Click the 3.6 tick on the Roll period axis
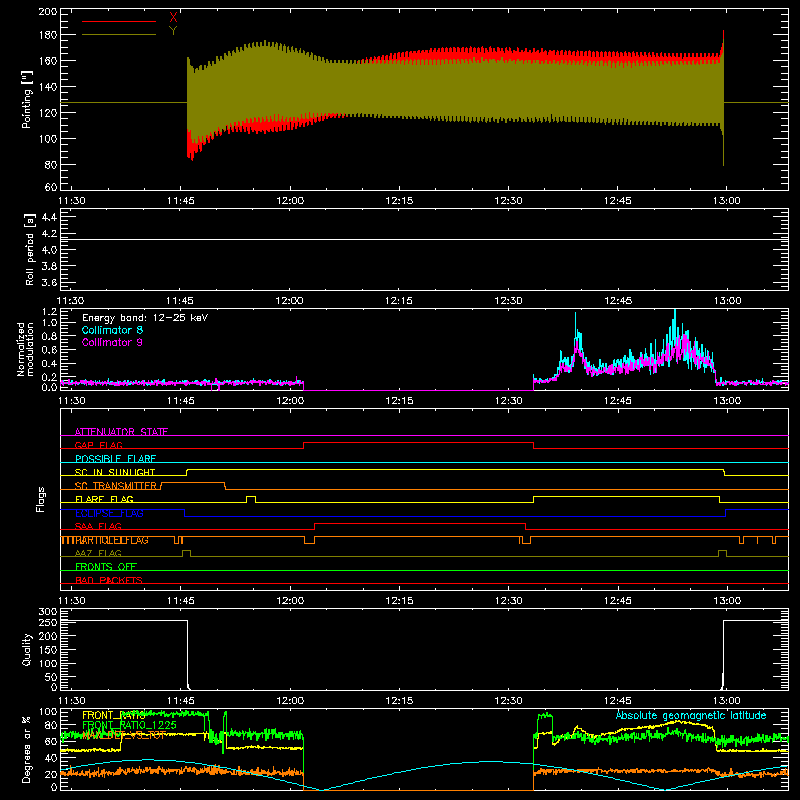800x800 pixels. (x=49, y=282)
